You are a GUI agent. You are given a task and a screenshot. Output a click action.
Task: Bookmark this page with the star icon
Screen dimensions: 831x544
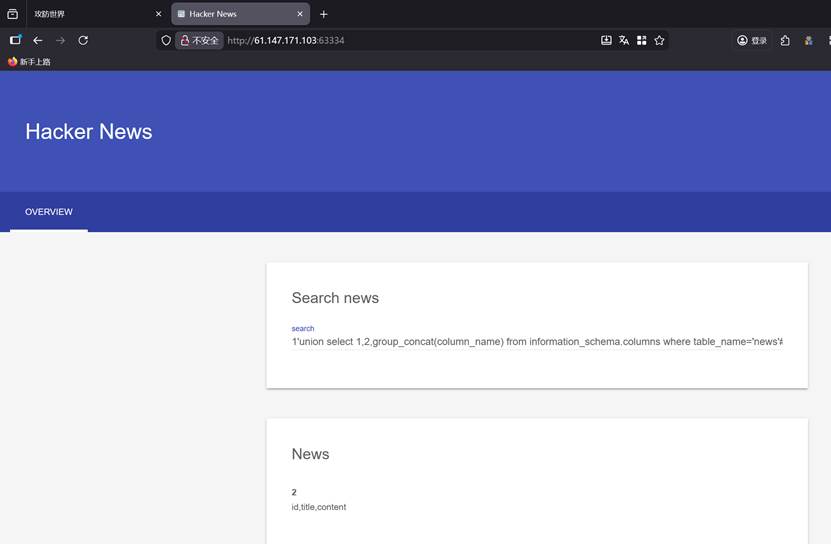click(659, 40)
